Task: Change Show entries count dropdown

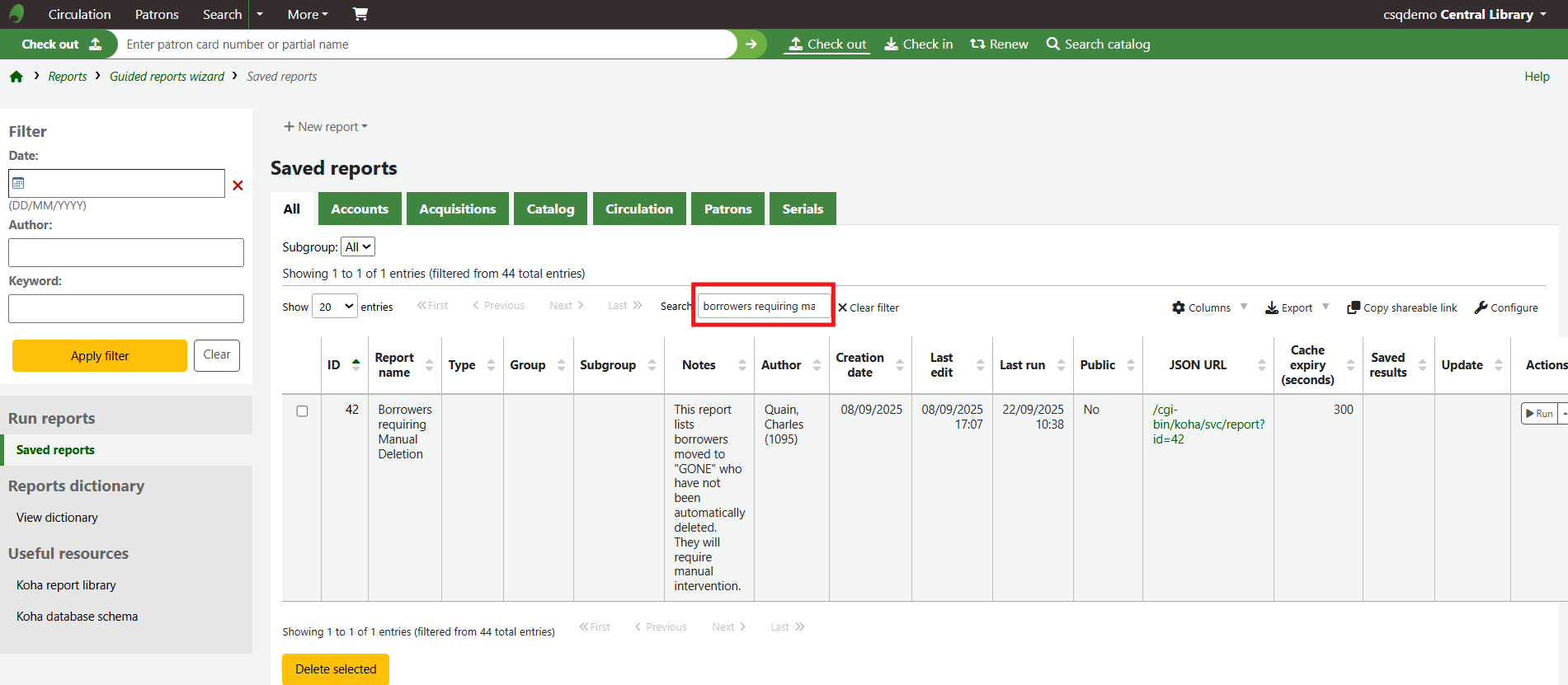Action: pyautogui.click(x=335, y=307)
